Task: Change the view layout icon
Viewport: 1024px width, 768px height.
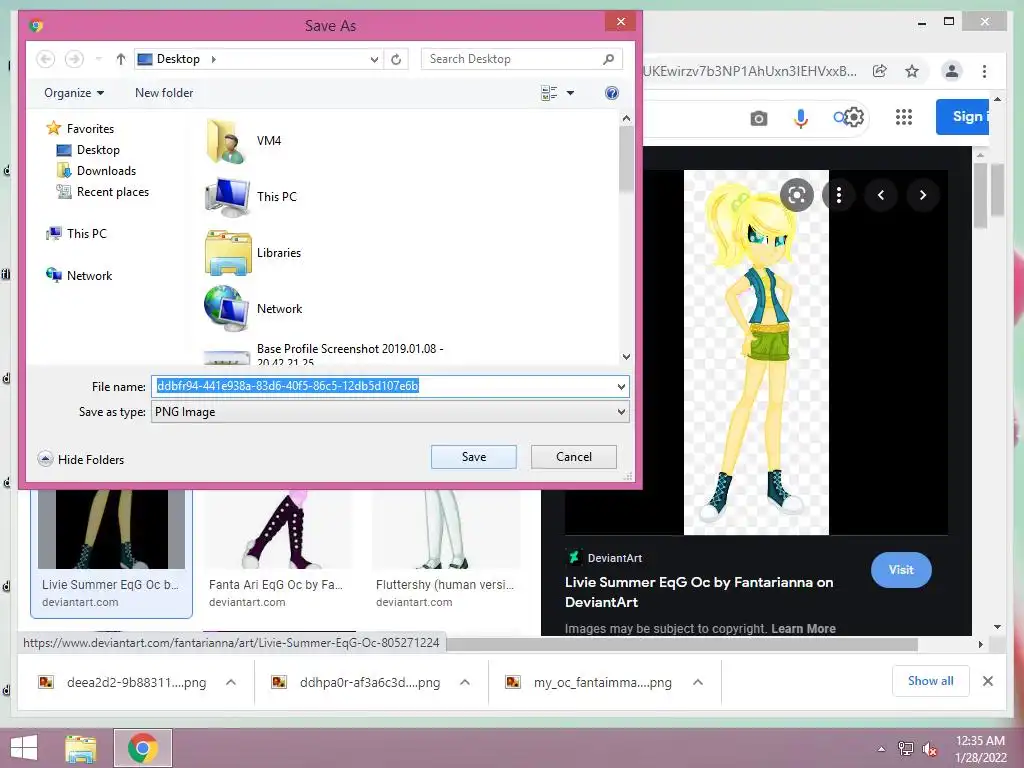Action: (x=549, y=93)
